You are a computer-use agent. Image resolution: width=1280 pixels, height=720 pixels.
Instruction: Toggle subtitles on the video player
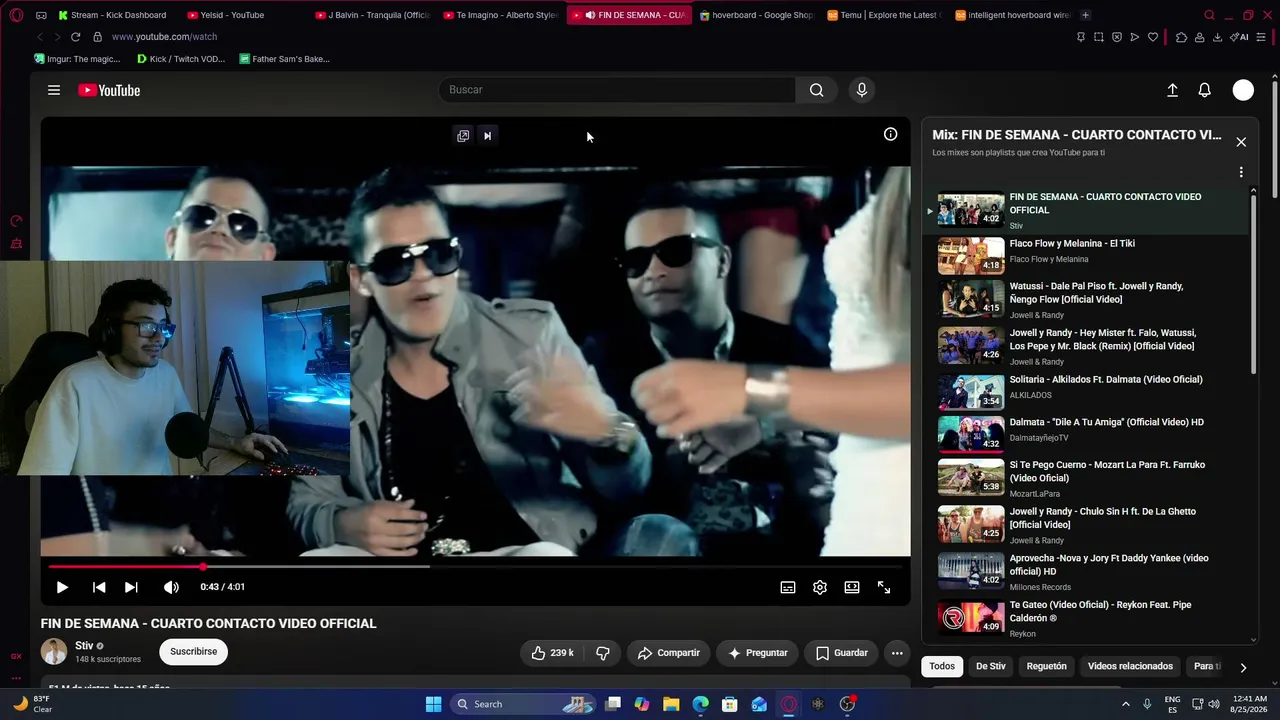point(788,587)
